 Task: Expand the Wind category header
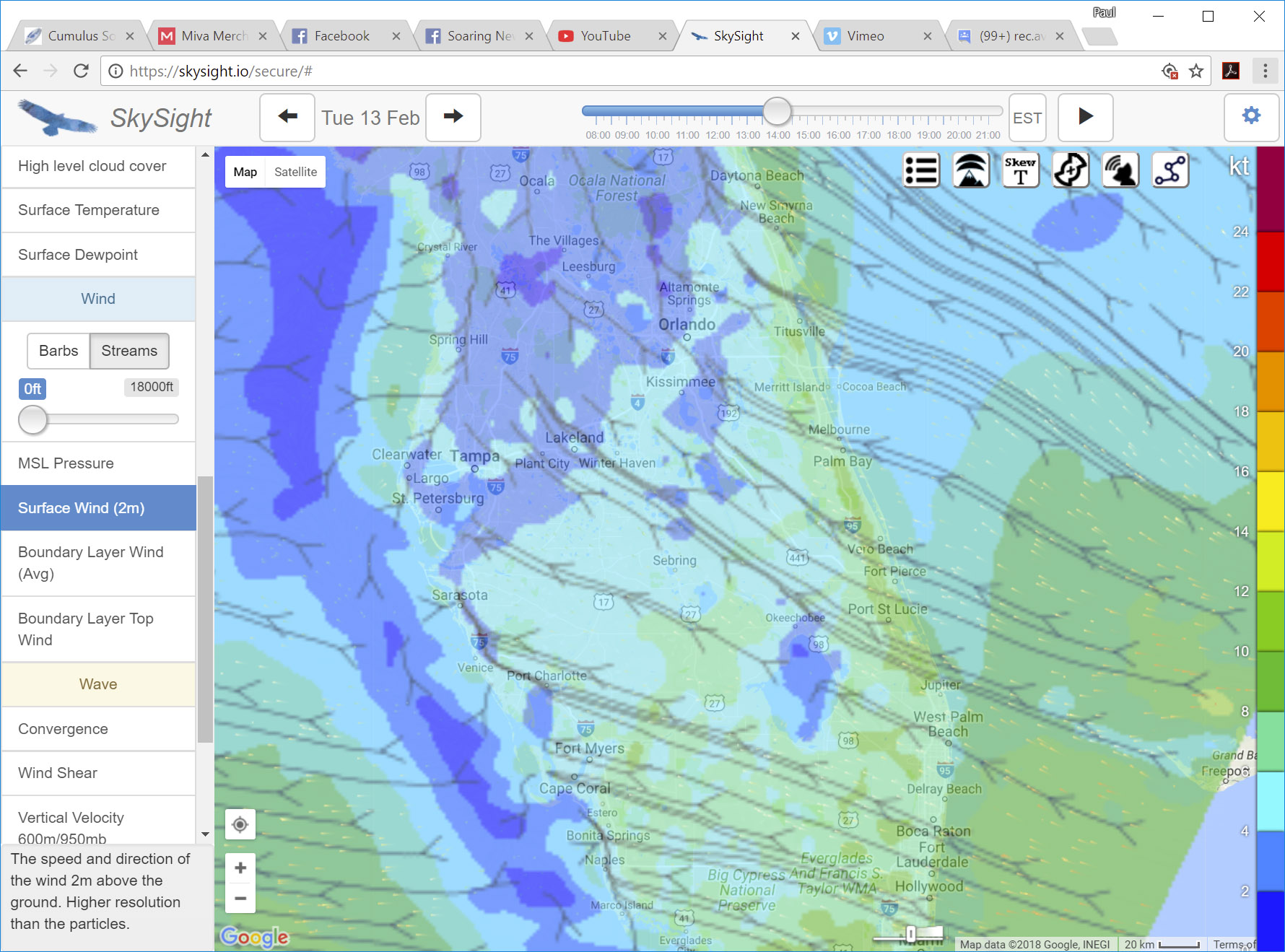[x=98, y=299]
